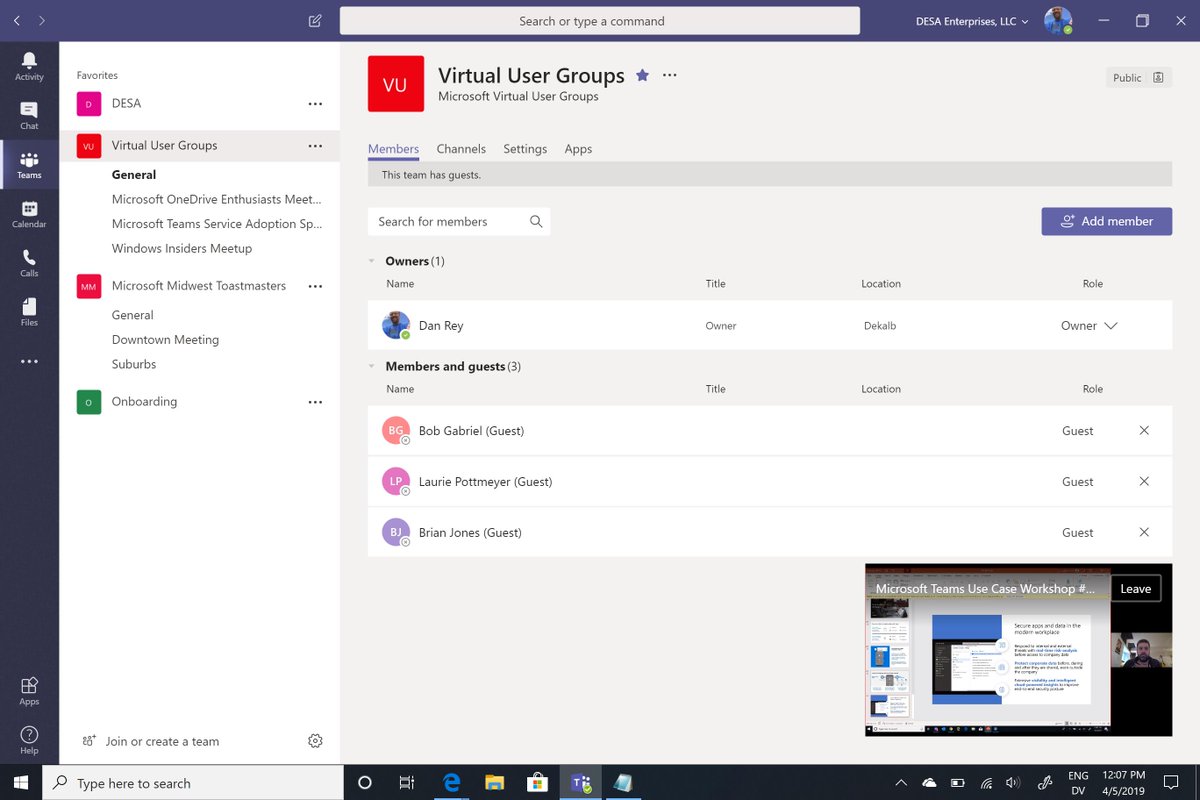Image resolution: width=1200 pixels, height=800 pixels.
Task: Open the volume control in system tray
Action: 1013,783
